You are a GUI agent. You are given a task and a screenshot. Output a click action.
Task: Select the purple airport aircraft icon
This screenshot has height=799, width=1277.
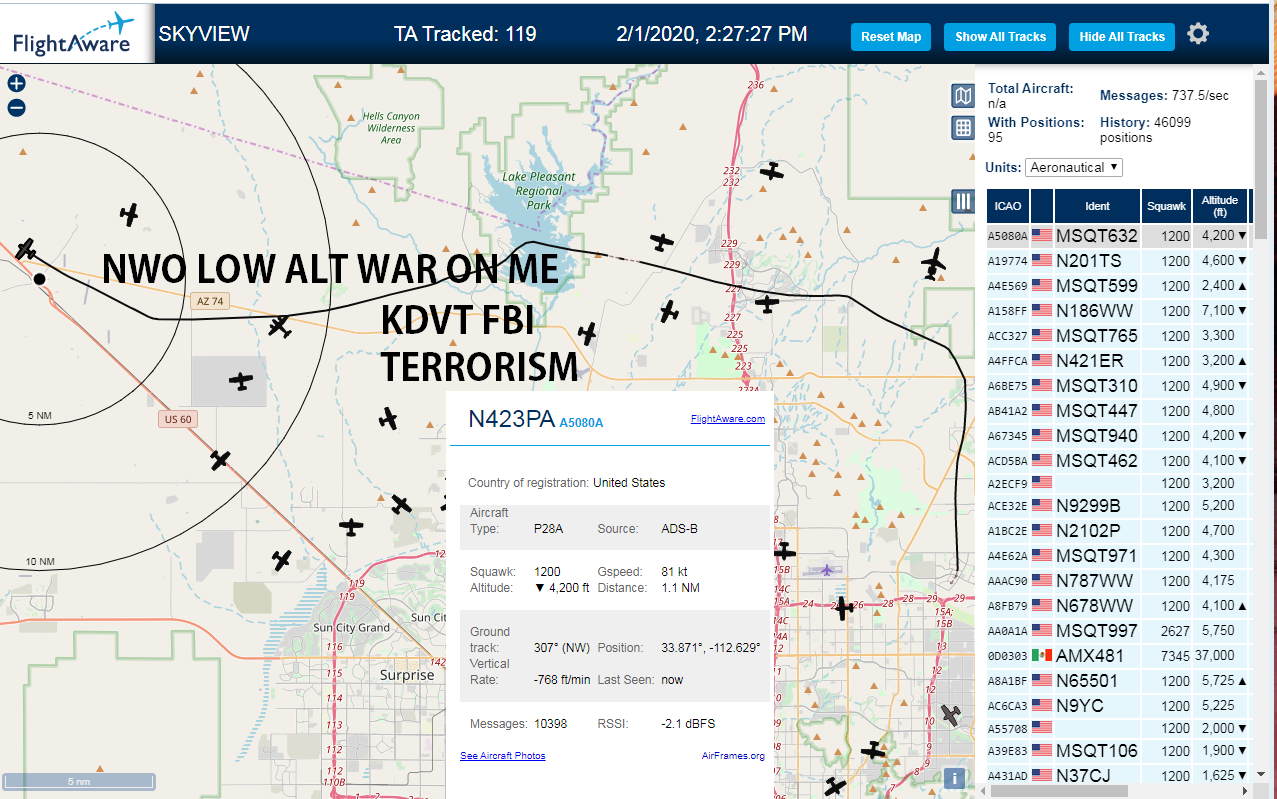click(826, 570)
